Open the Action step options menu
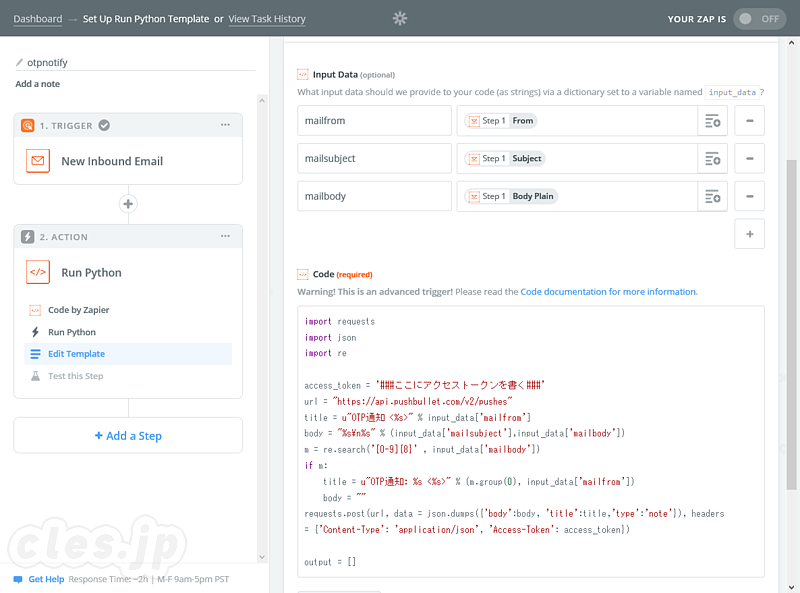Screen dimensions: 800x593 [x=226, y=237]
